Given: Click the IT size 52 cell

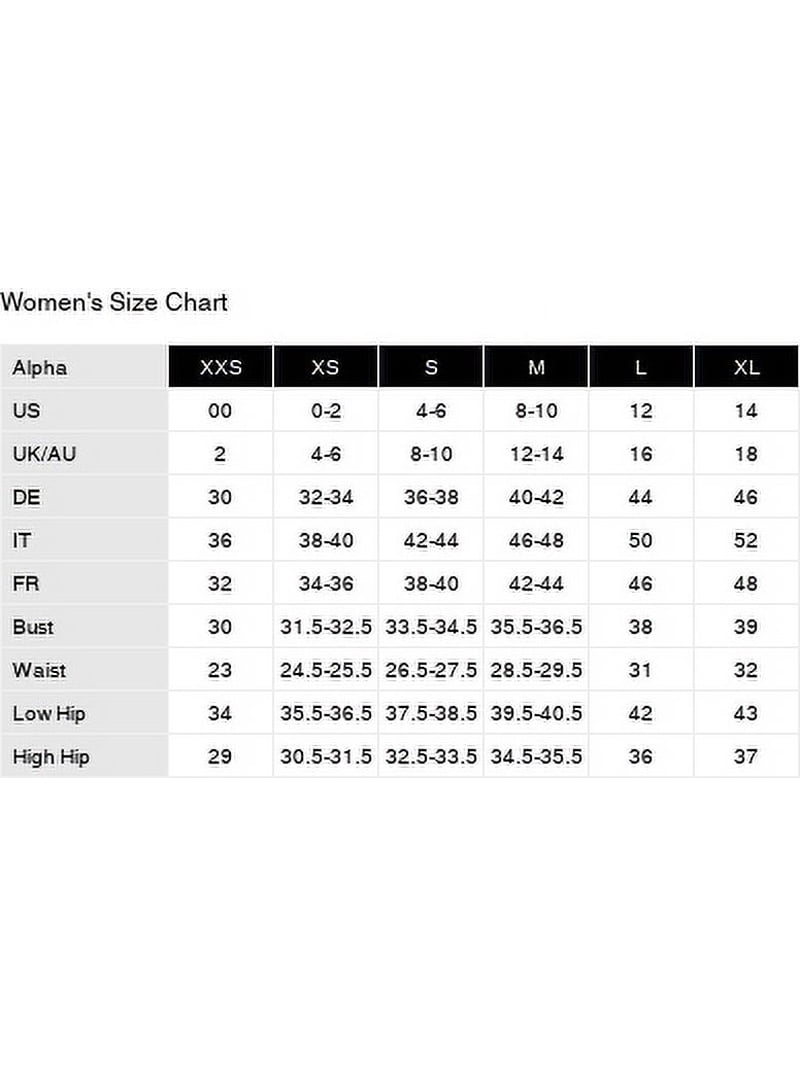Looking at the screenshot, I should pyautogui.click(x=746, y=540).
